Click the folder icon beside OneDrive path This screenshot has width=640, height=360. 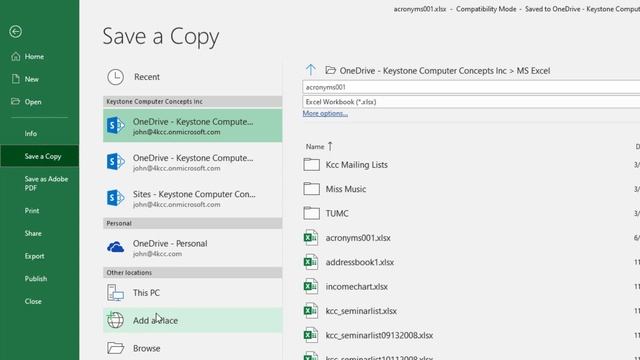click(330, 70)
